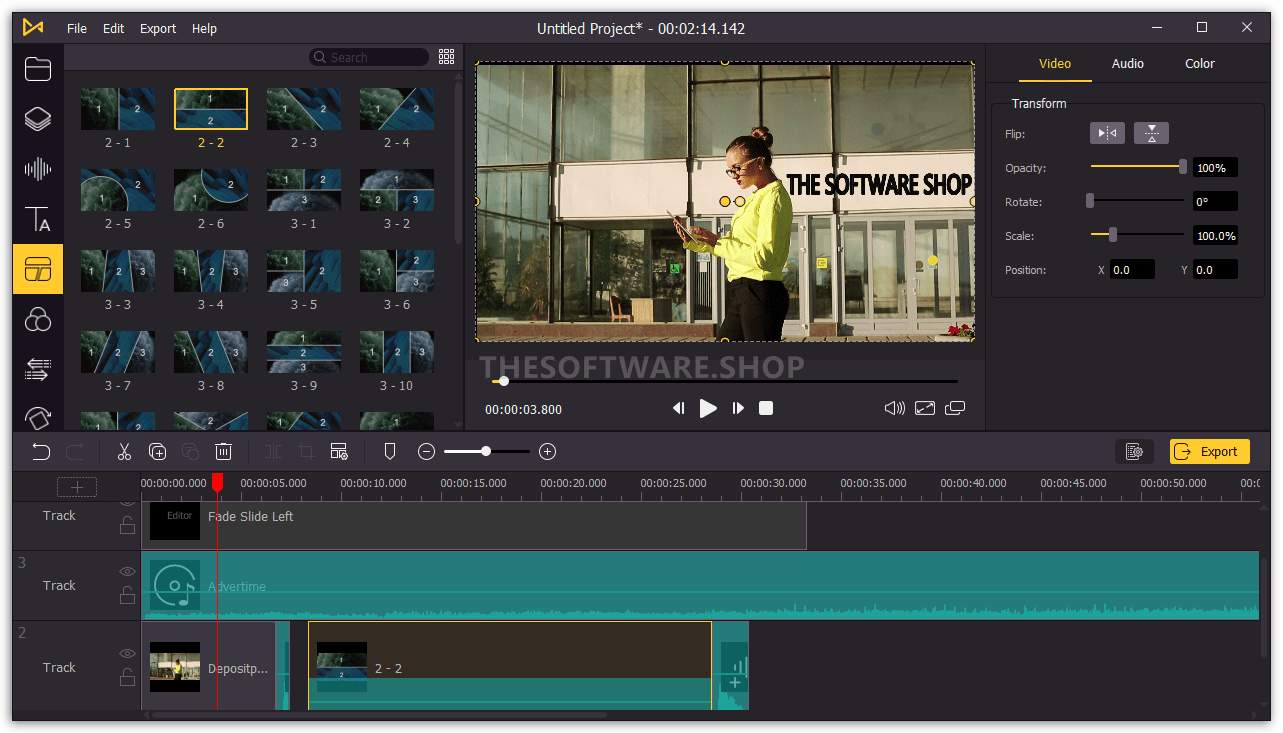Play the preview video

[708, 408]
